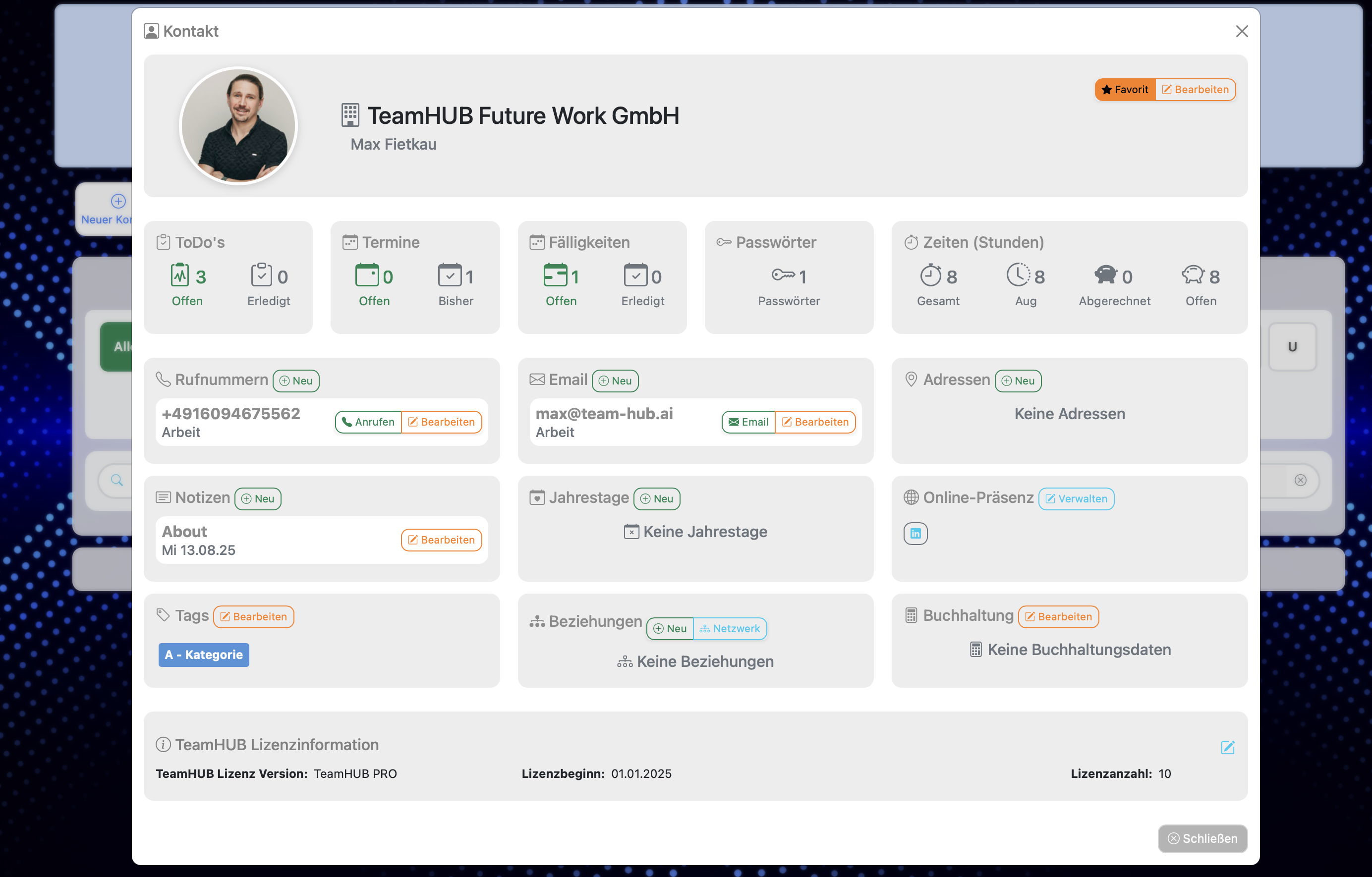Click the open Termine calendar icon
1372x877 pixels.
pyautogui.click(x=367, y=275)
